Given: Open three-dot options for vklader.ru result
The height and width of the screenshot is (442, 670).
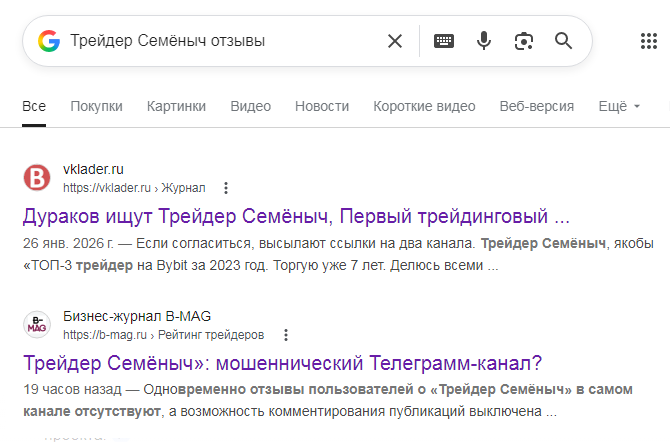Looking at the screenshot, I should click(226, 188).
